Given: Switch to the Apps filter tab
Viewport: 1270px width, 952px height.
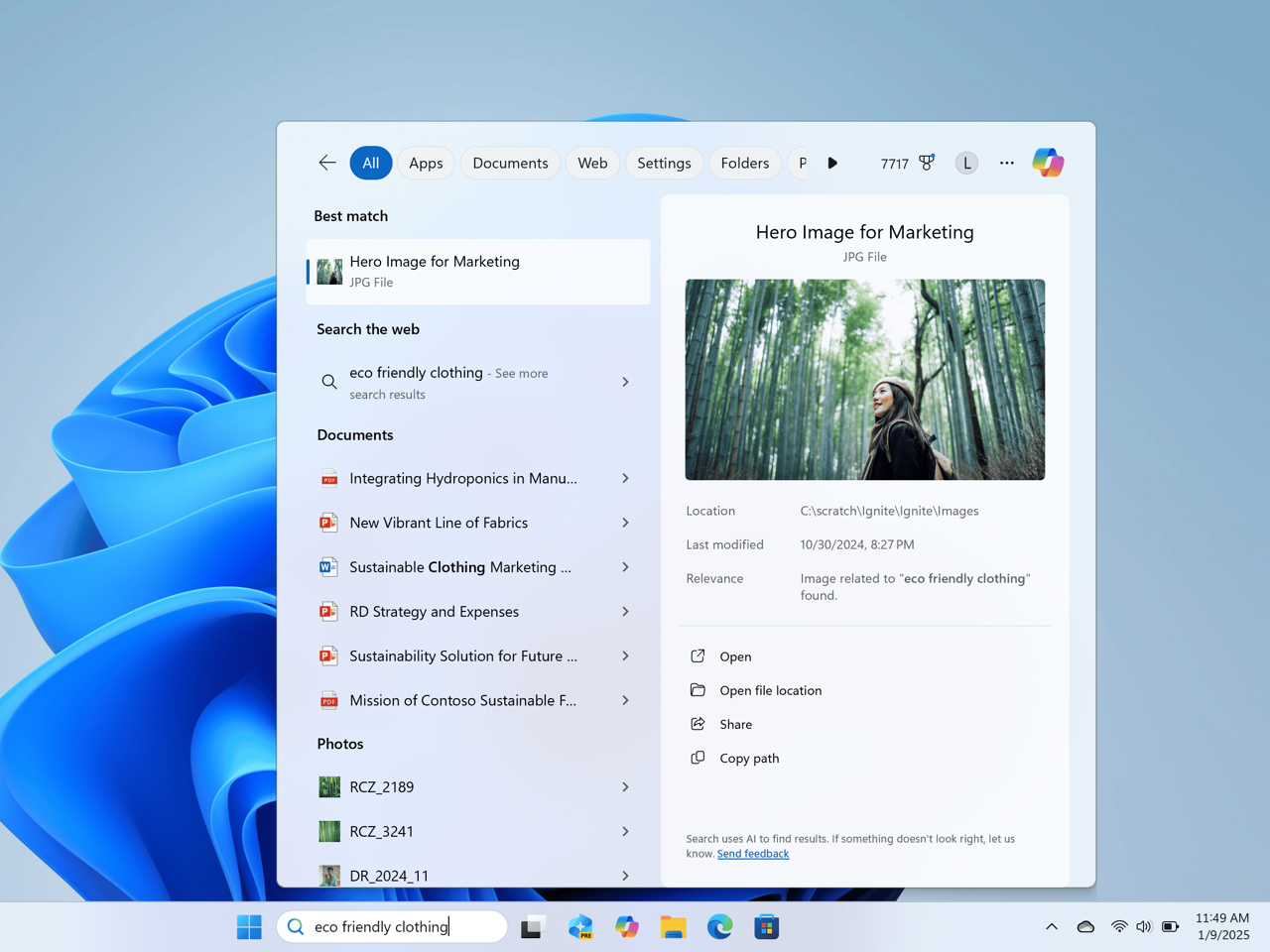Looking at the screenshot, I should pyautogui.click(x=426, y=163).
